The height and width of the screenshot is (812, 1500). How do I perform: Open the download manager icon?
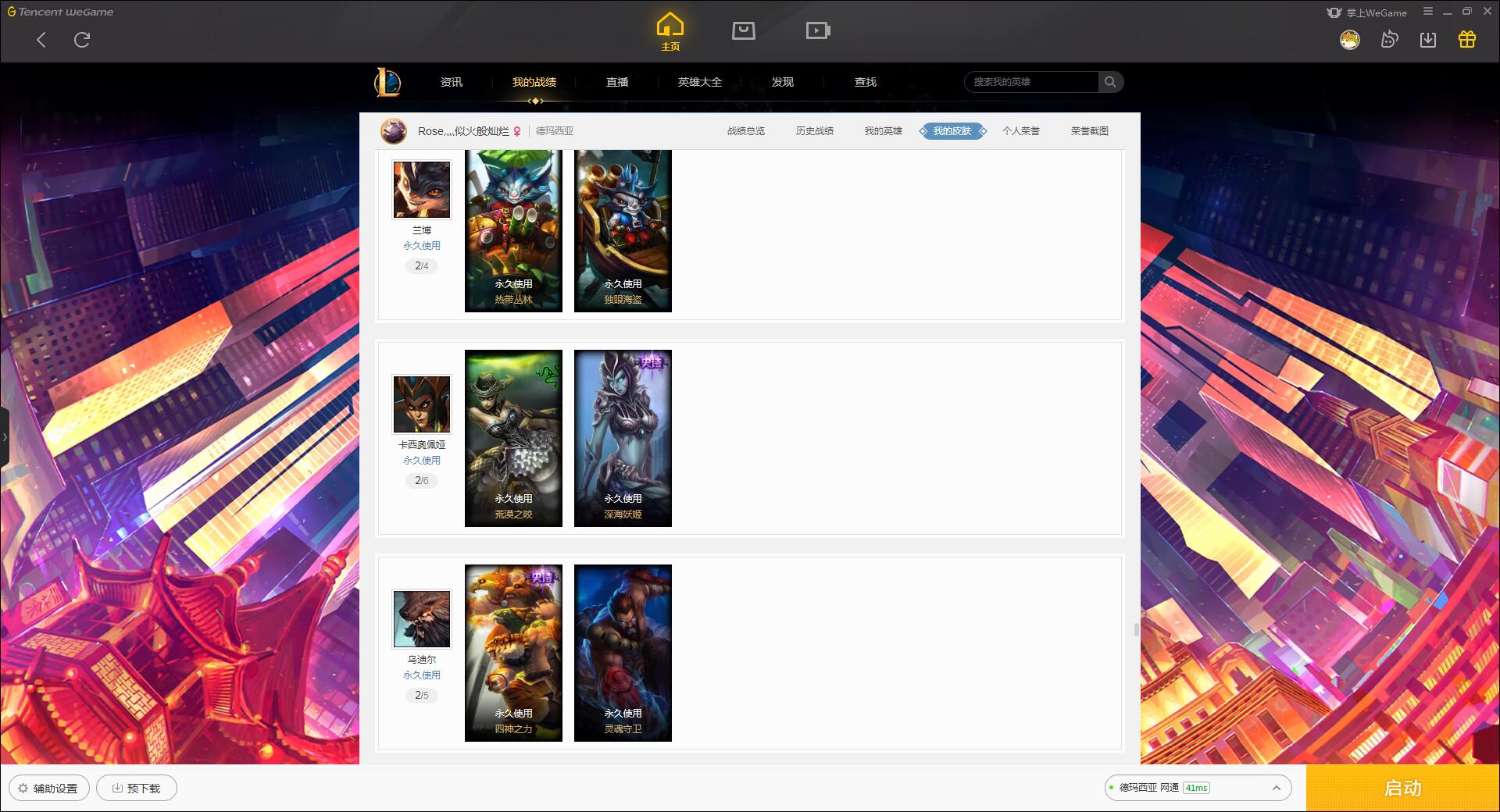click(1428, 39)
